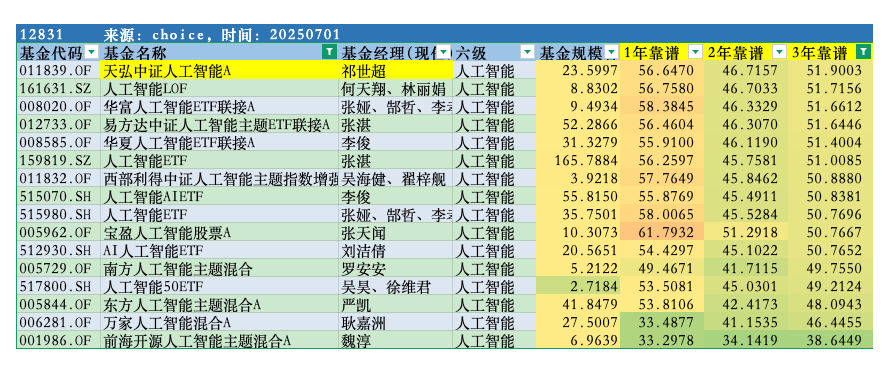The width and height of the screenshot is (889, 365).
Task: Open the 基金经理 column filter dropdown
Action: pos(444,53)
